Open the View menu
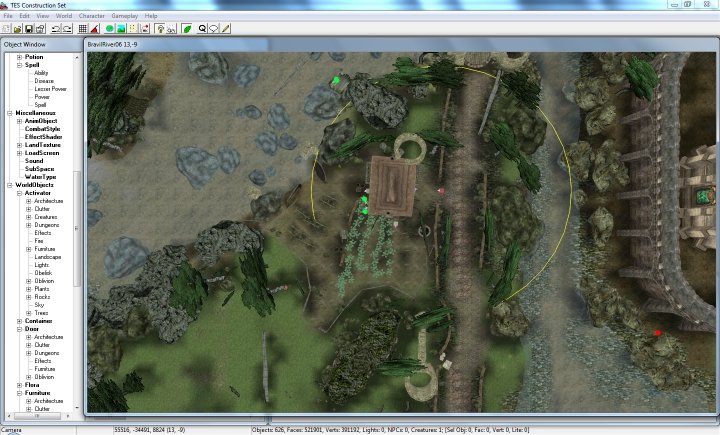This screenshot has width=720, height=435. [x=43, y=16]
